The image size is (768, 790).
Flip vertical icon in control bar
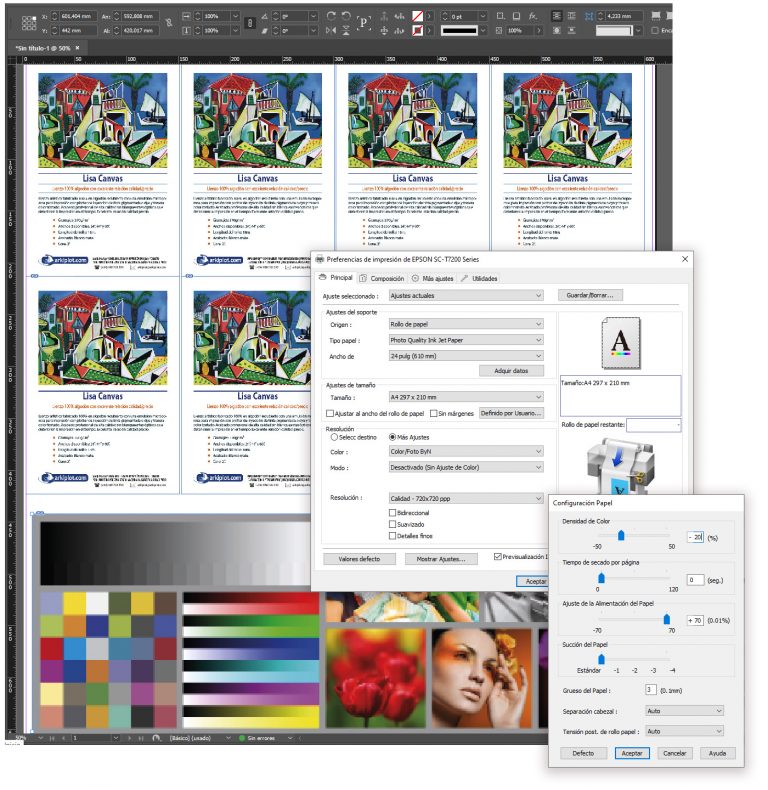point(346,30)
